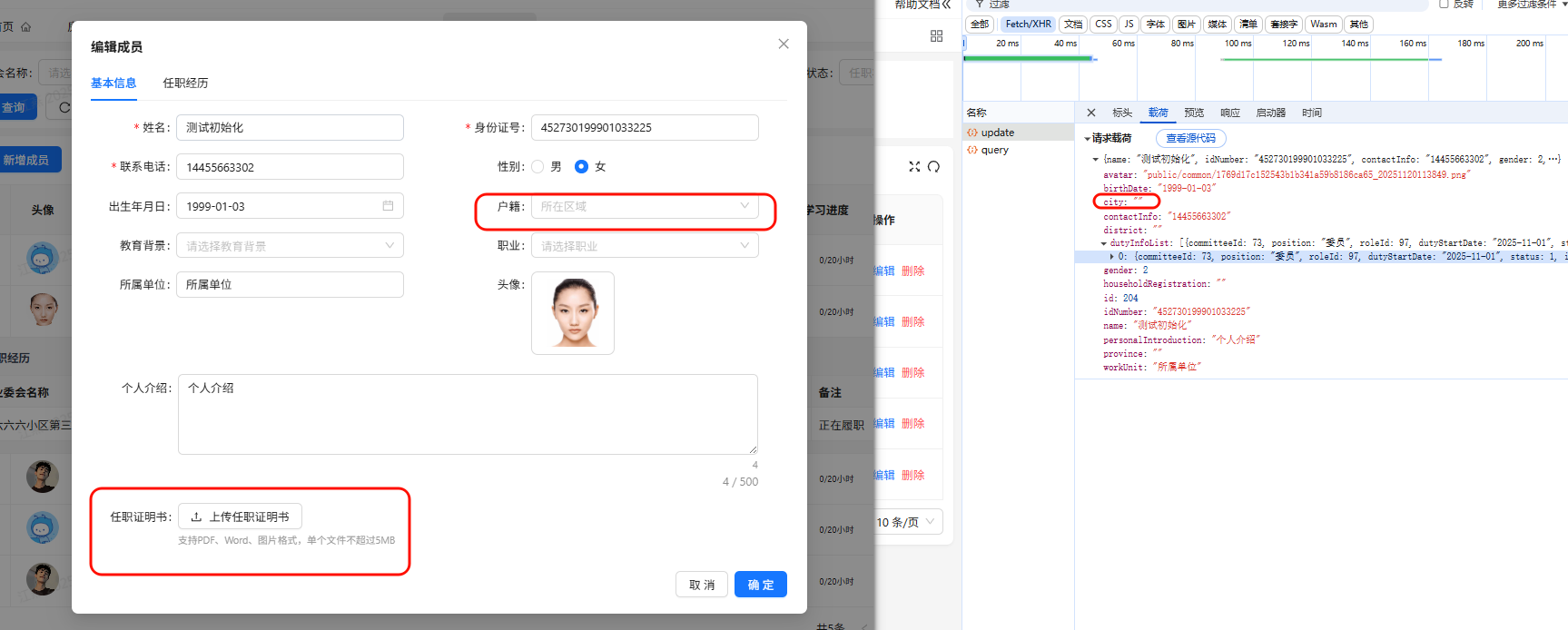Click the fullscreen expand icon on table toolbar
1568x630 pixels.
pyautogui.click(x=914, y=166)
